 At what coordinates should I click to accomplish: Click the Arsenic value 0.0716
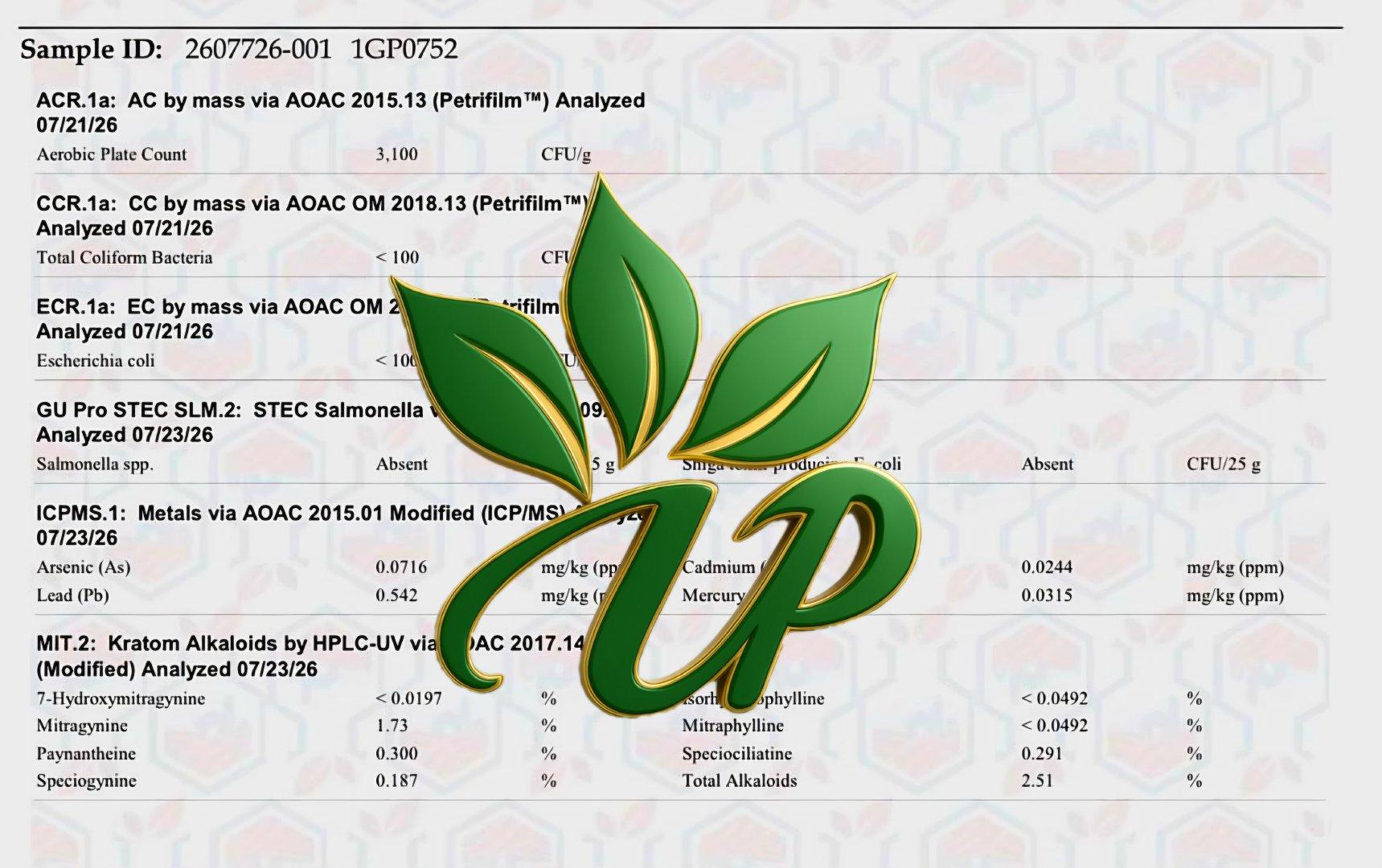pos(401,567)
